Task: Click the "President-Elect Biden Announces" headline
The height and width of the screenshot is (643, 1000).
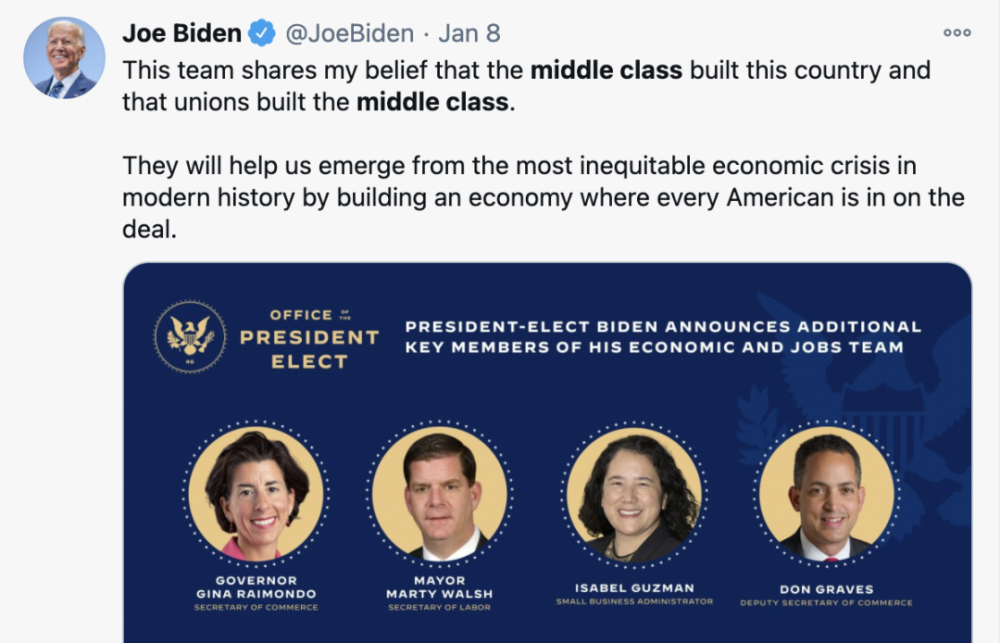Action: 662,337
